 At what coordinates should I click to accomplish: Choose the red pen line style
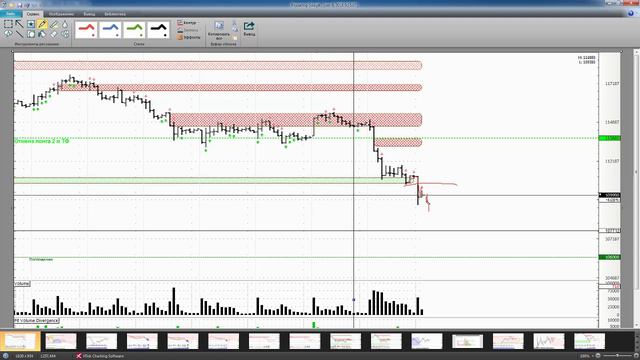[87, 30]
